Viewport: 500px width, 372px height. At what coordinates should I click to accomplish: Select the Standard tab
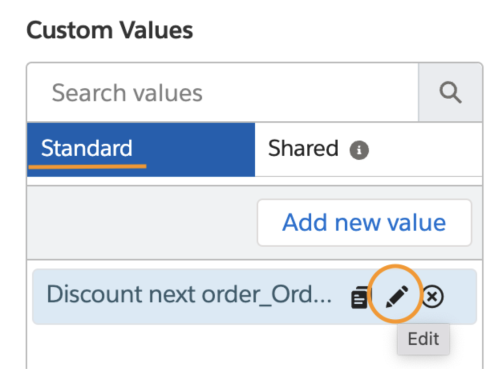point(141,149)
